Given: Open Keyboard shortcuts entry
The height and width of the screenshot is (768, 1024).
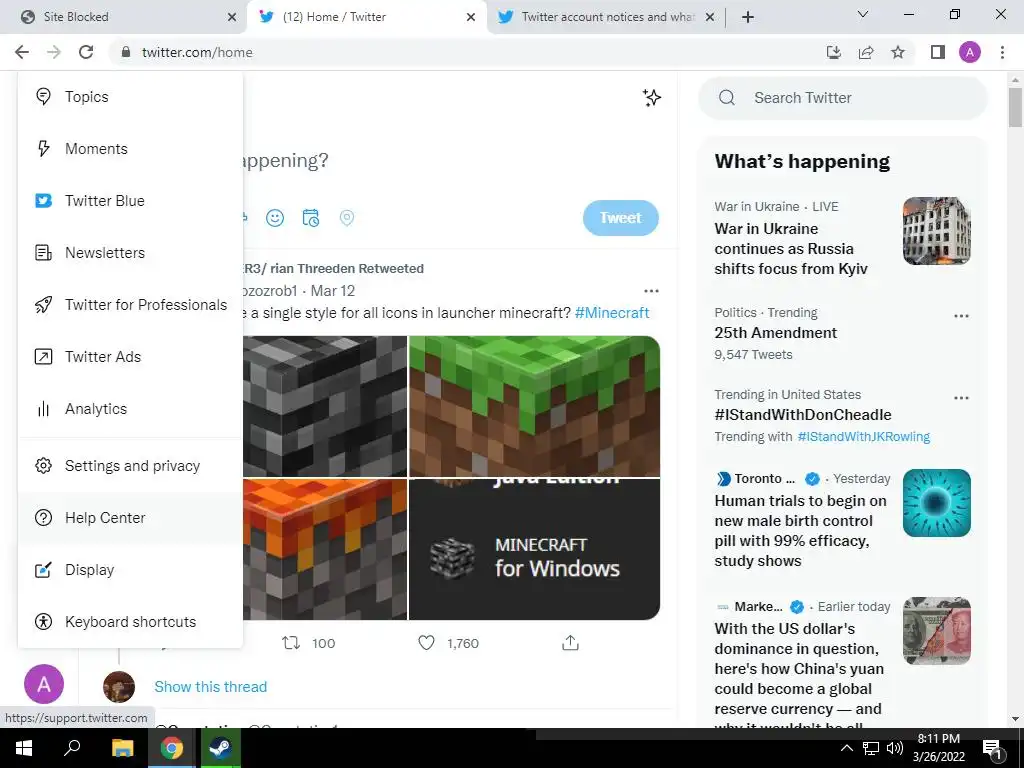Looking at the screenshot, I should (131, 622).
